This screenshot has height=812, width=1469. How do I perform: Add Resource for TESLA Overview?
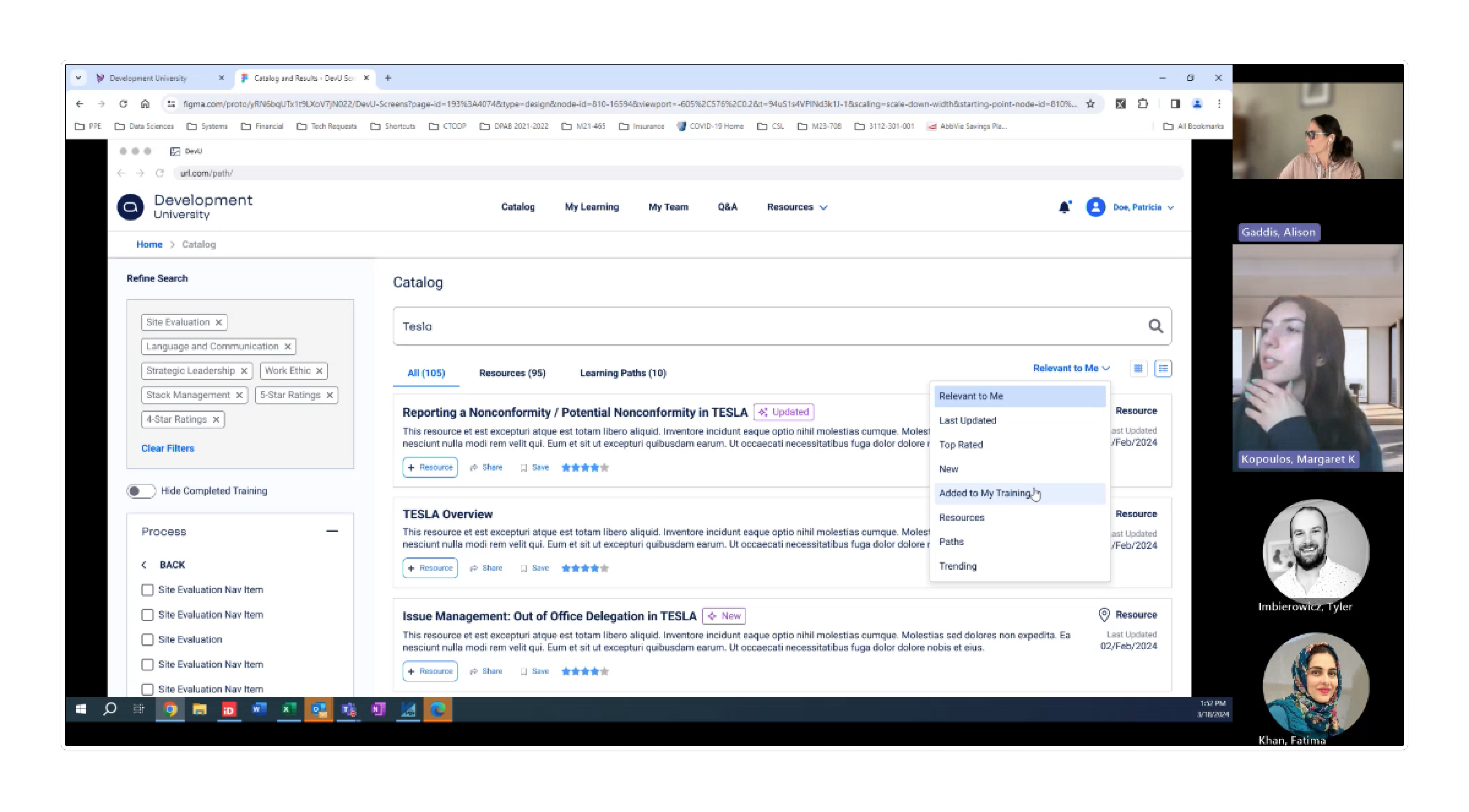tap(430, 568)
